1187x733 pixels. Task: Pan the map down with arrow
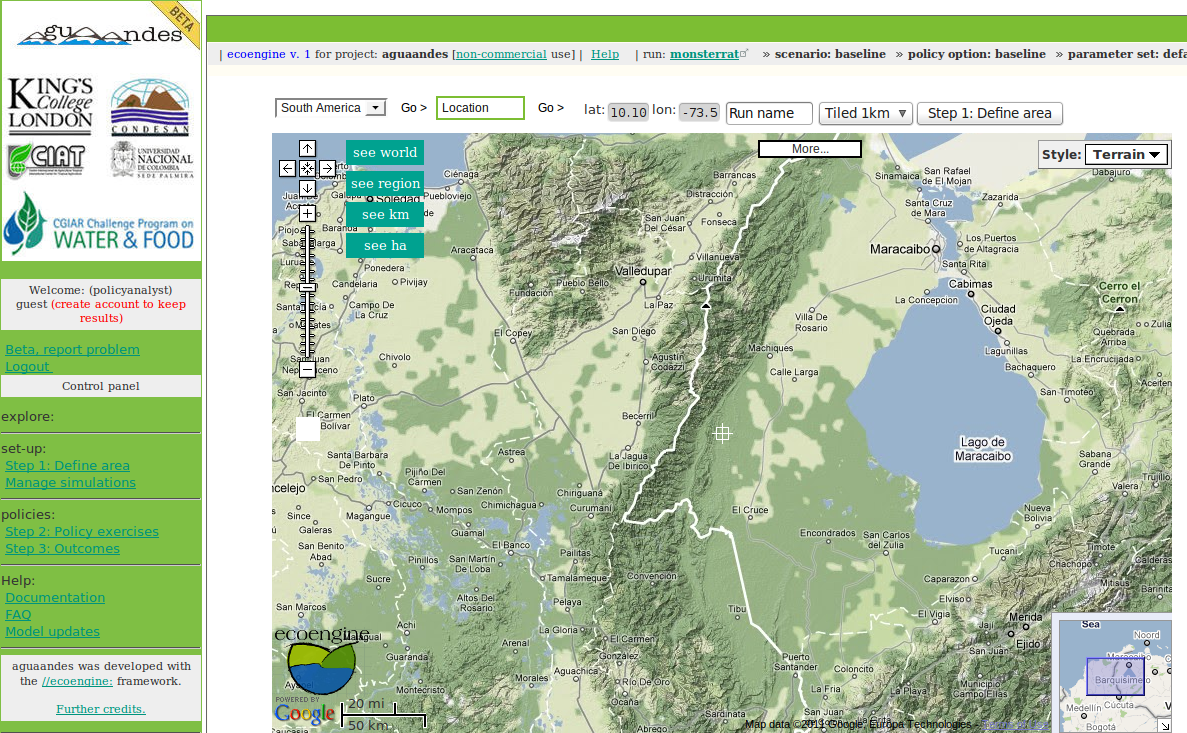click(307, 188)
